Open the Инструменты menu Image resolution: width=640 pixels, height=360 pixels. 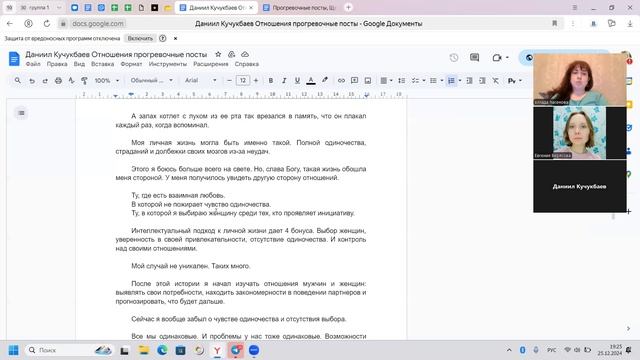(x=168, y=64)
